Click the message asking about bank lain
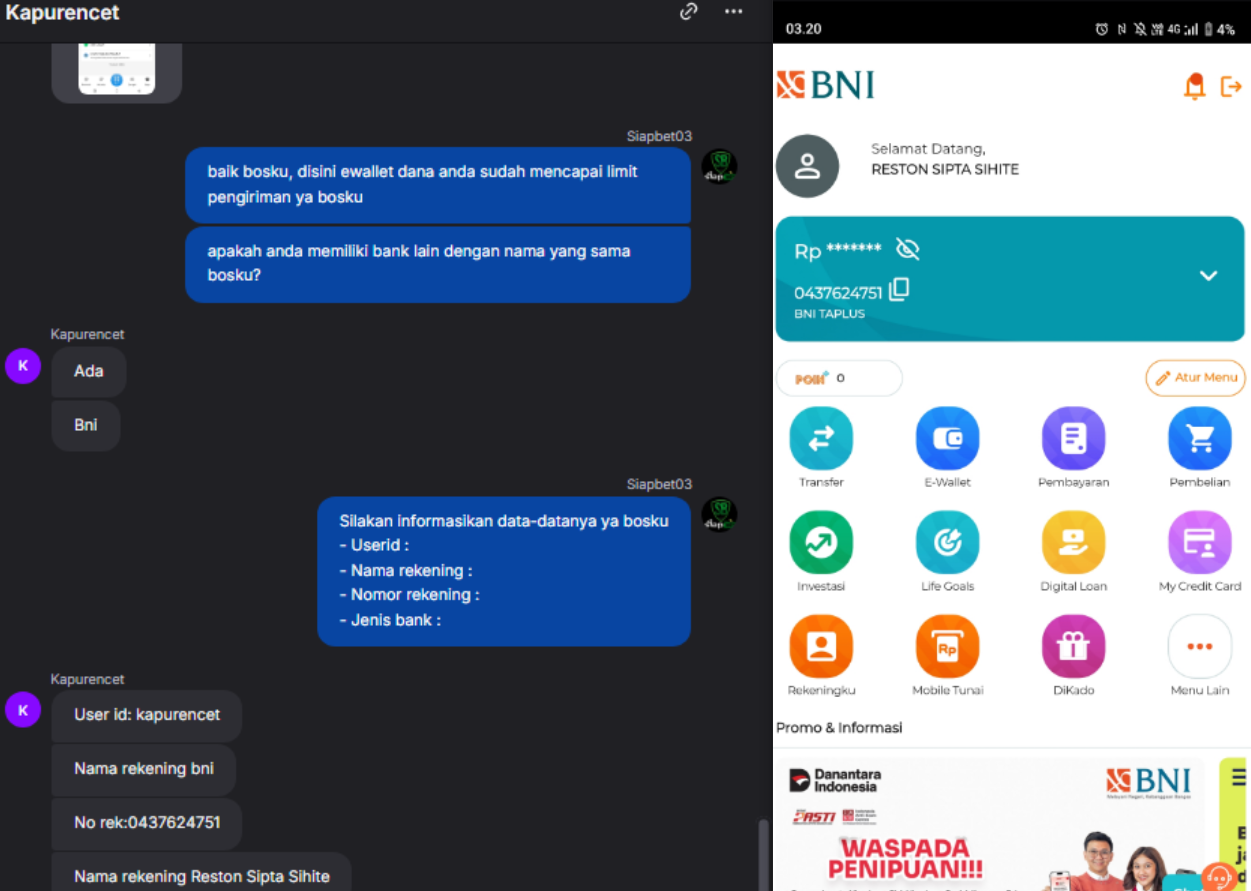 coord(438,264)
